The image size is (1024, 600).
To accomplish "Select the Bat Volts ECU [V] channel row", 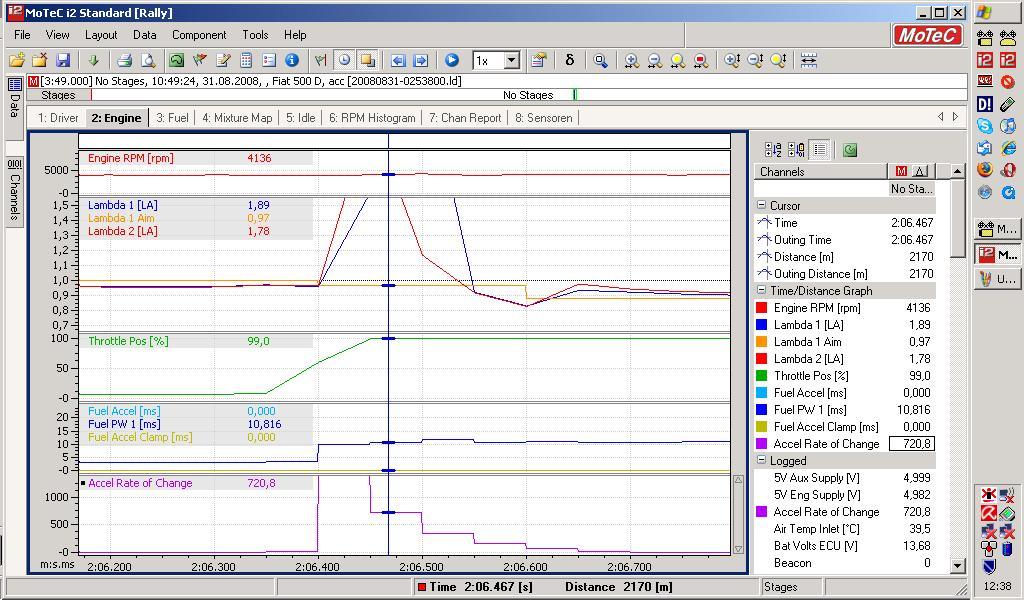I will [x=845, y=545].
